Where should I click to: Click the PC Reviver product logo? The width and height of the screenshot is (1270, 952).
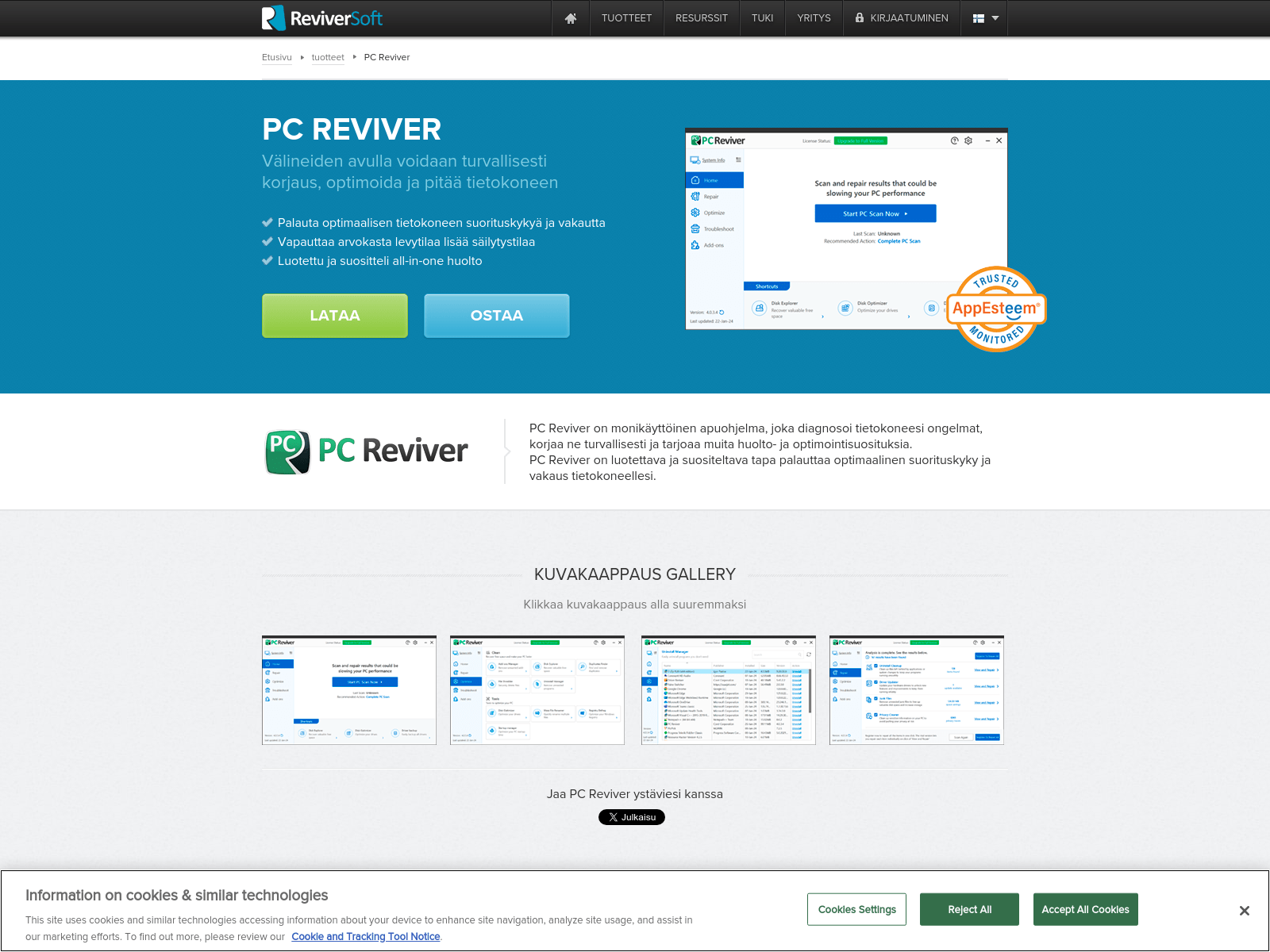pos(366,451)
